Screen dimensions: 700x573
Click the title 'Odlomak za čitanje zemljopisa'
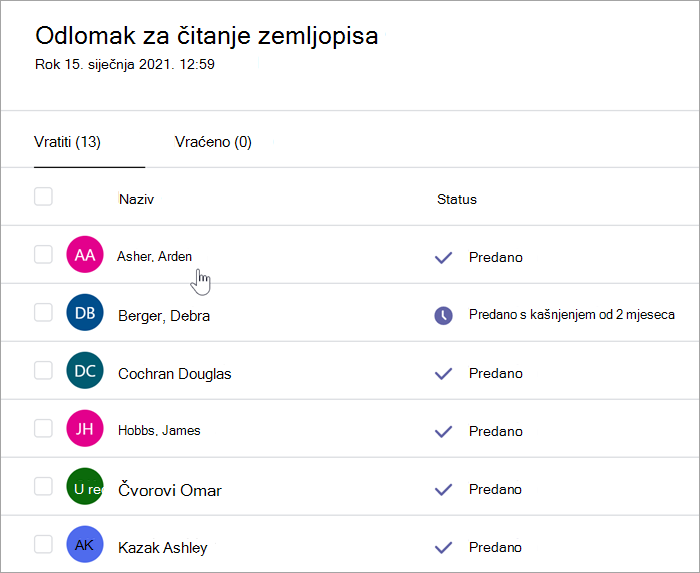pos(207,36)
